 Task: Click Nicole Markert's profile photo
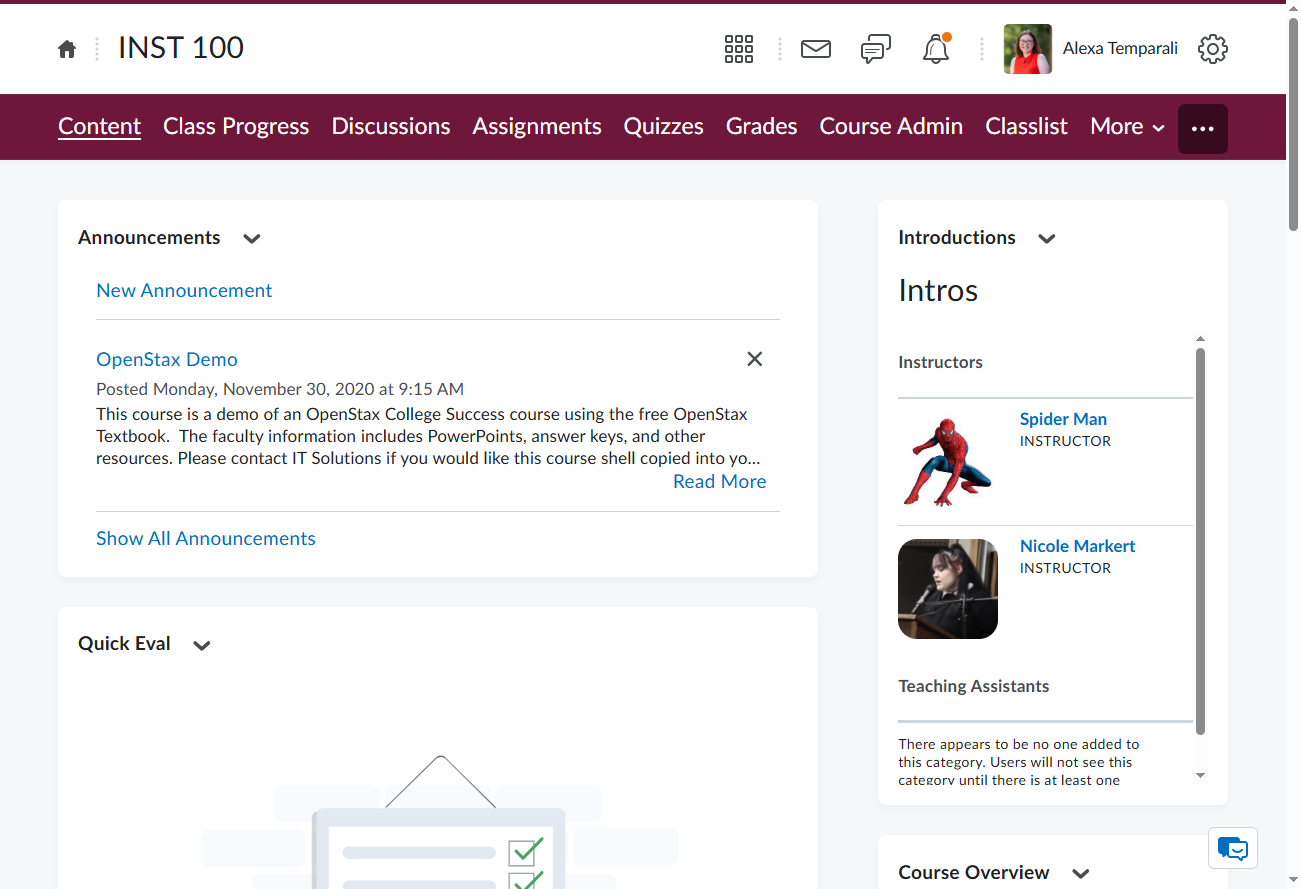[948, 589]
